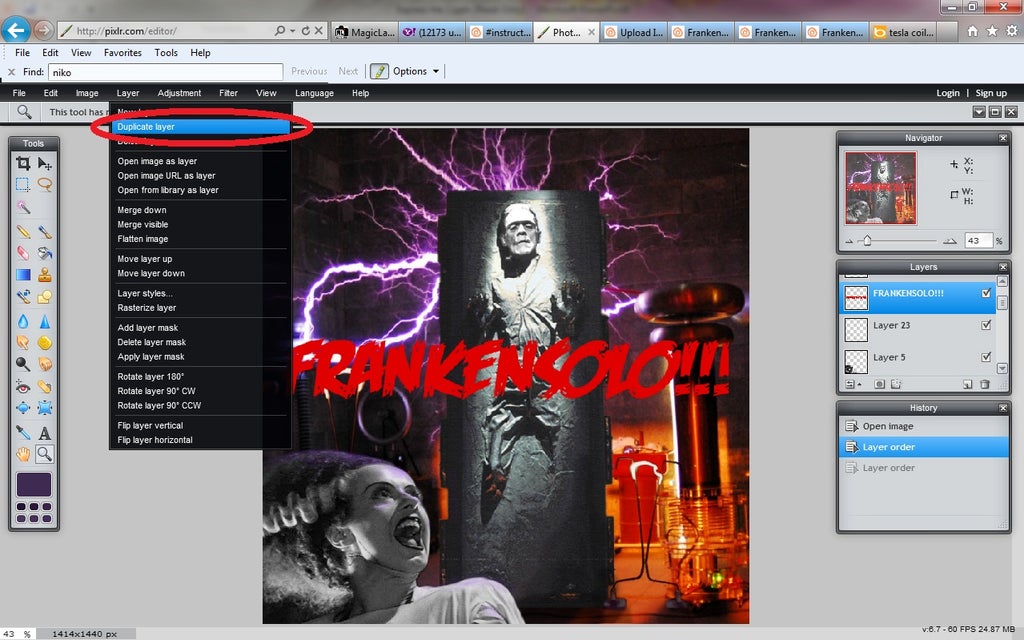1024x640 pixels.
Task: Click the Login link
Action: coord(948,93)
